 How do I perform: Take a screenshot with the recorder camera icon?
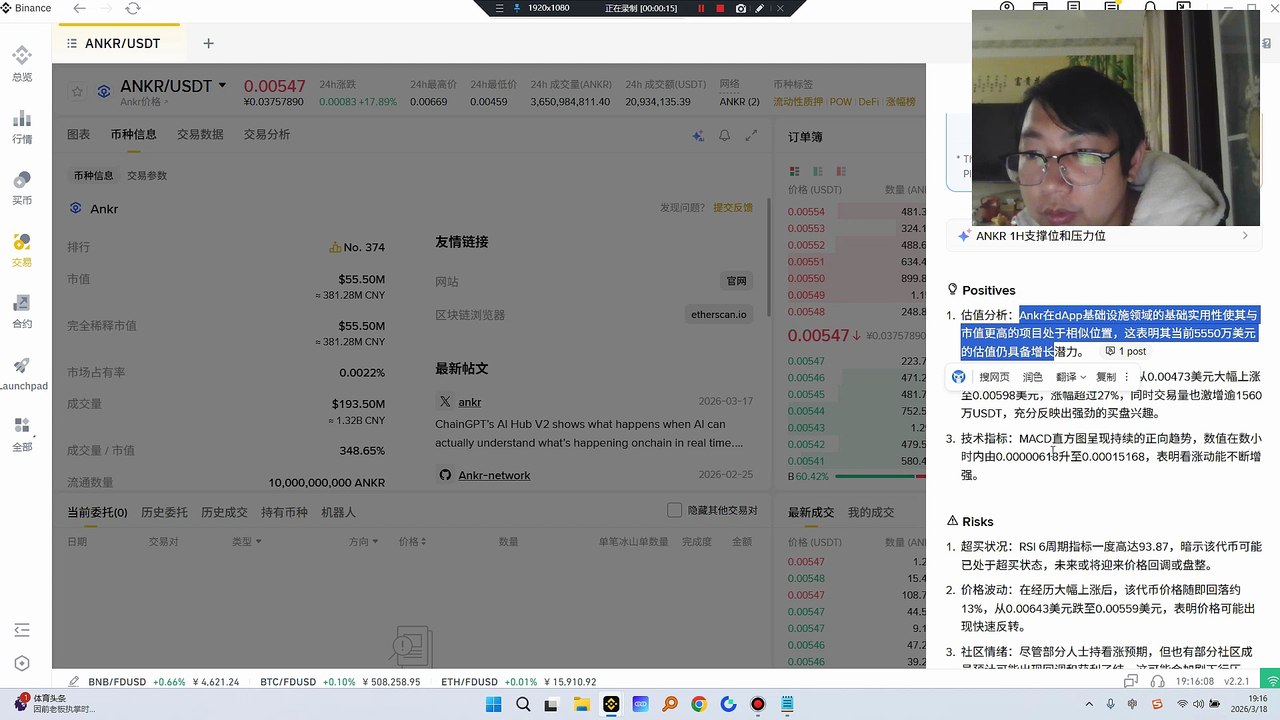(740, 8)
